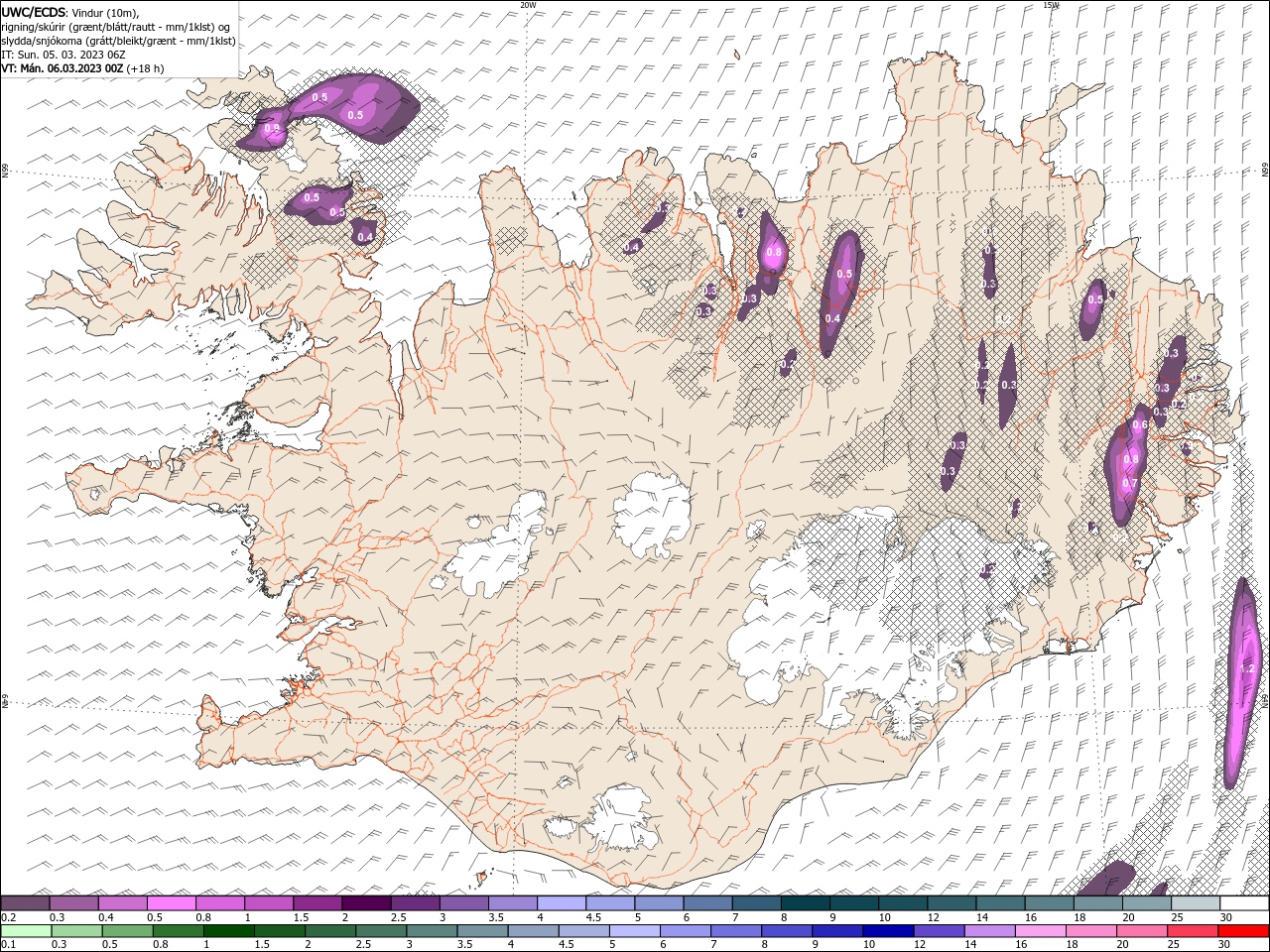
Task: Click the UWC/ECDS title text
Action: click(x=34, y=12)
